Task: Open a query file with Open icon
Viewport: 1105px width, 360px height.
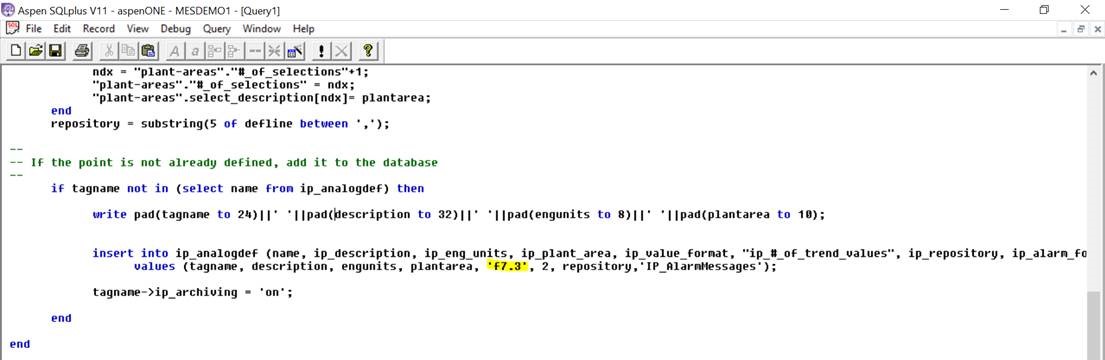Action: [x=35, y=51]
